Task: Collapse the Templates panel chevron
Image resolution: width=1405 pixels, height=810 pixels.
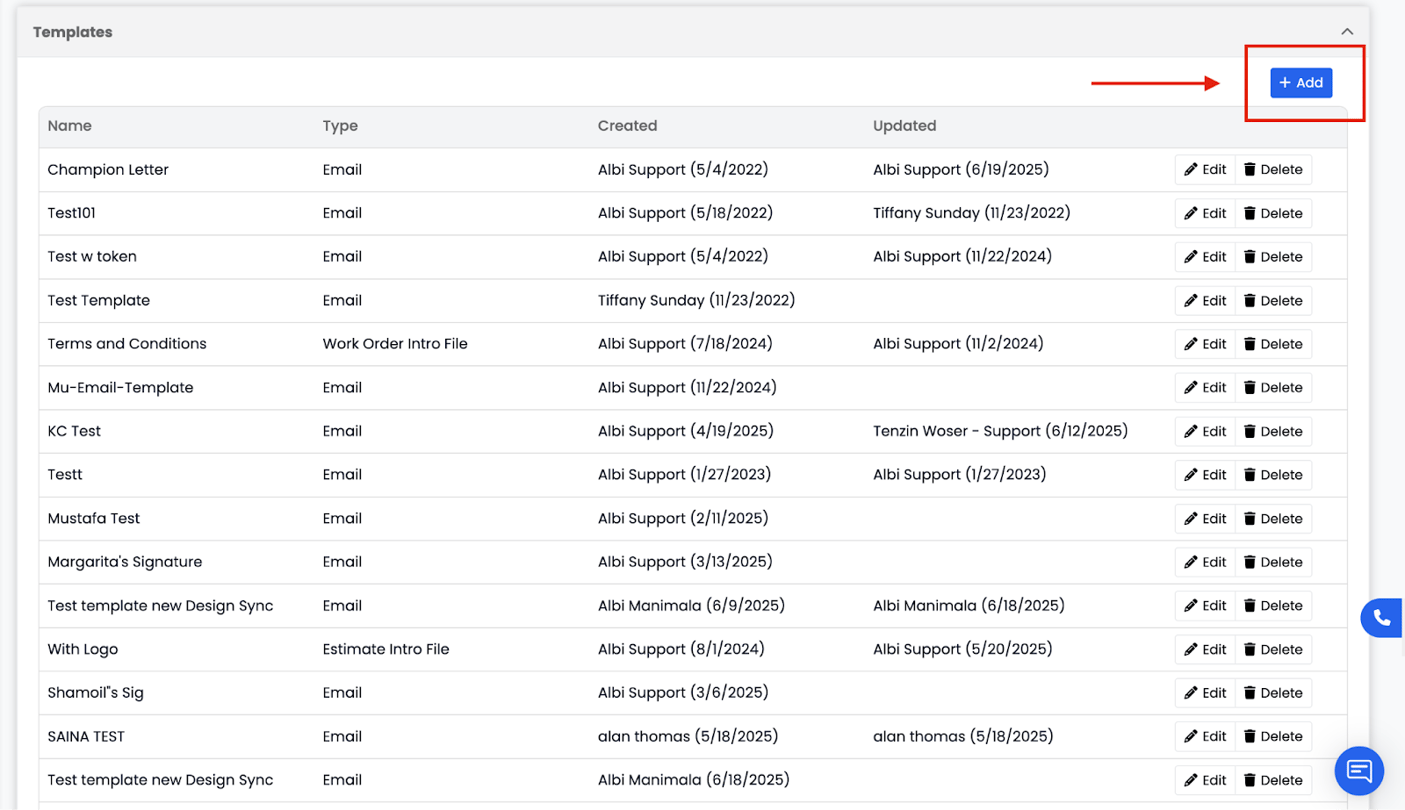Action: (x=1347, y=32)
